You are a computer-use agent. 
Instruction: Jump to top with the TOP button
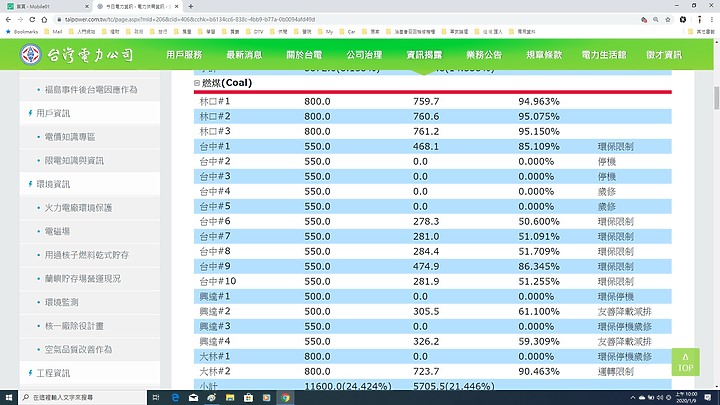pos(686,362)
